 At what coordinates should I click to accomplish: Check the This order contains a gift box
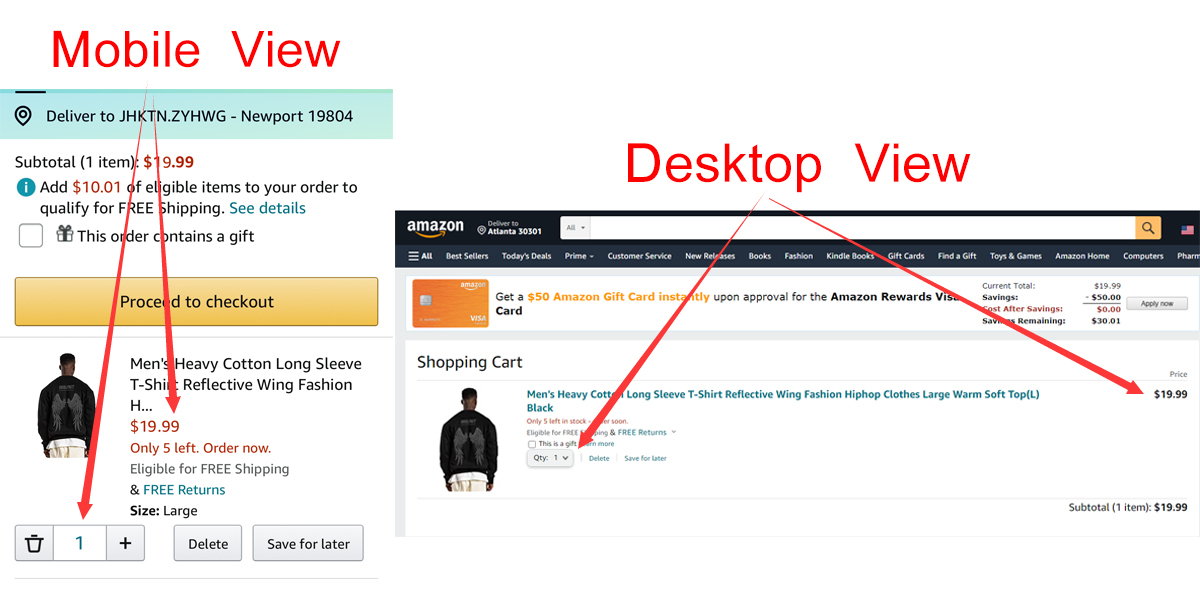31,236
